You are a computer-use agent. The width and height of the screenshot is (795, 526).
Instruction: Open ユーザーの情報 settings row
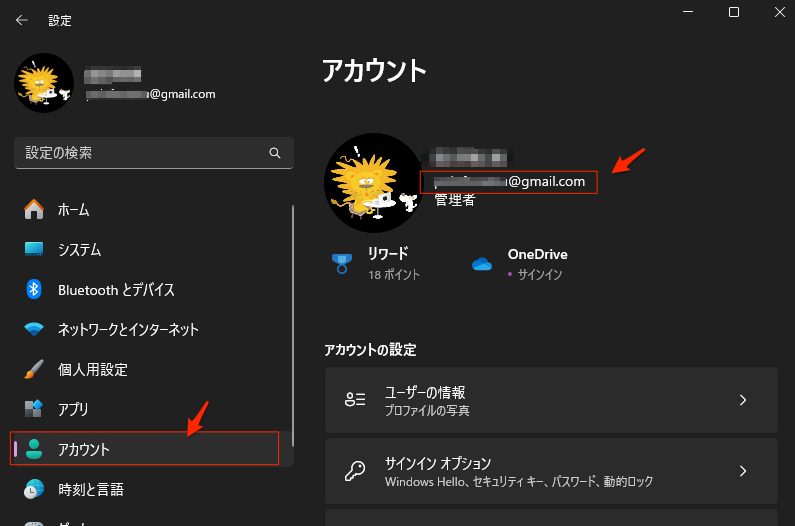pos(551,400)
